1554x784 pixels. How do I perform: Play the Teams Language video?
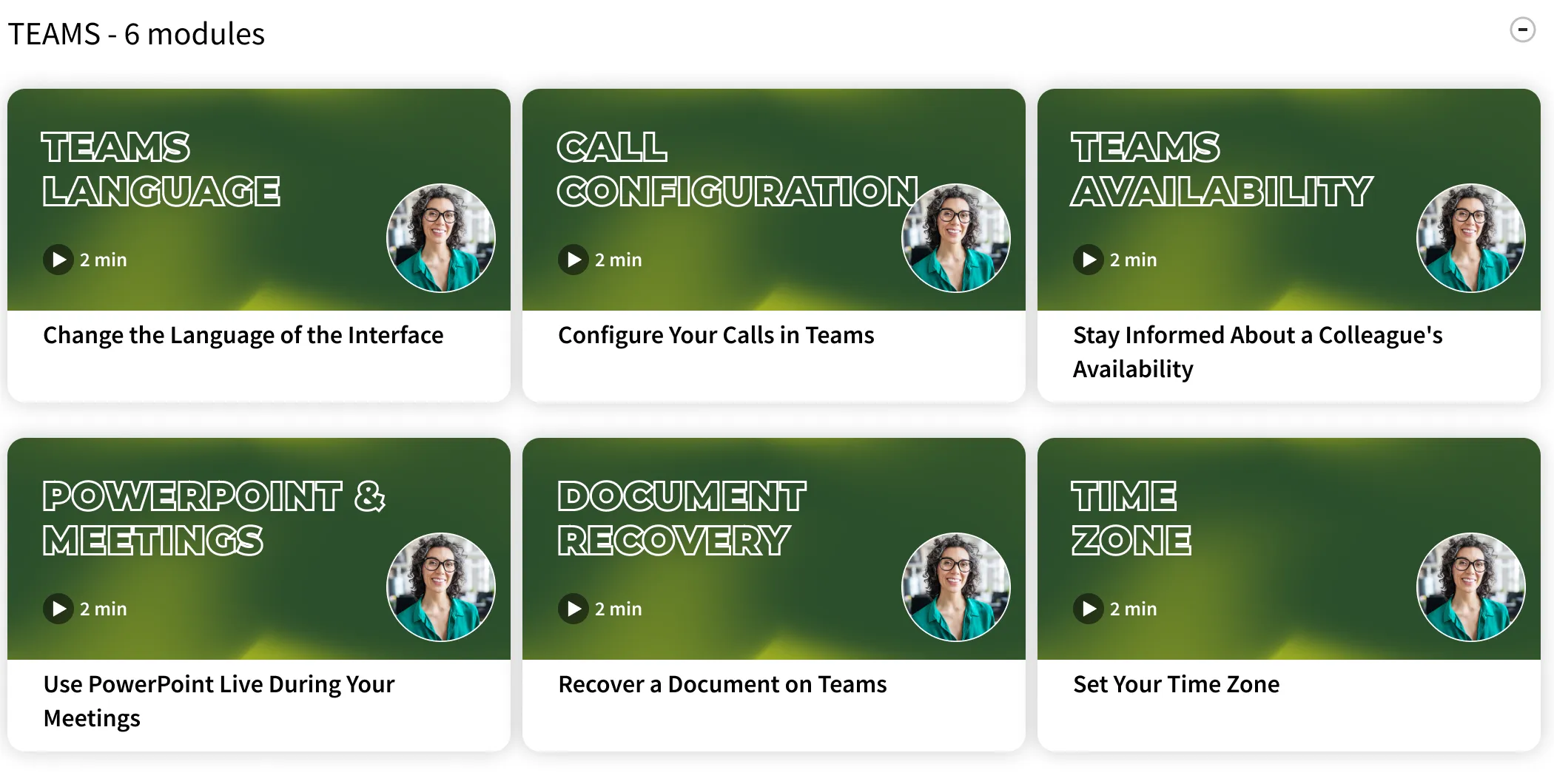tap(58, 260)
